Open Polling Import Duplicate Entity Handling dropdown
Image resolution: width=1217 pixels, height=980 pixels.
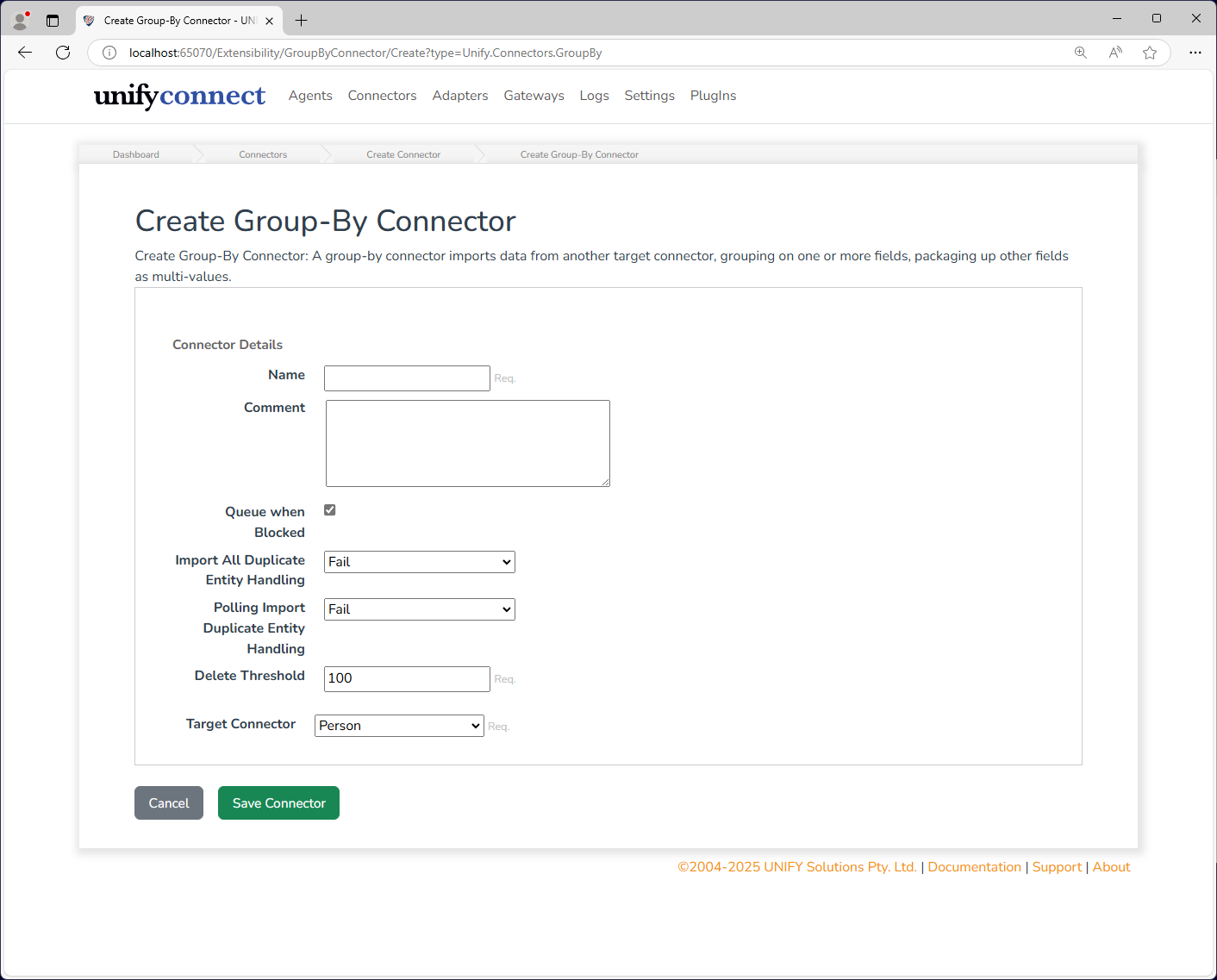point(420,609)
